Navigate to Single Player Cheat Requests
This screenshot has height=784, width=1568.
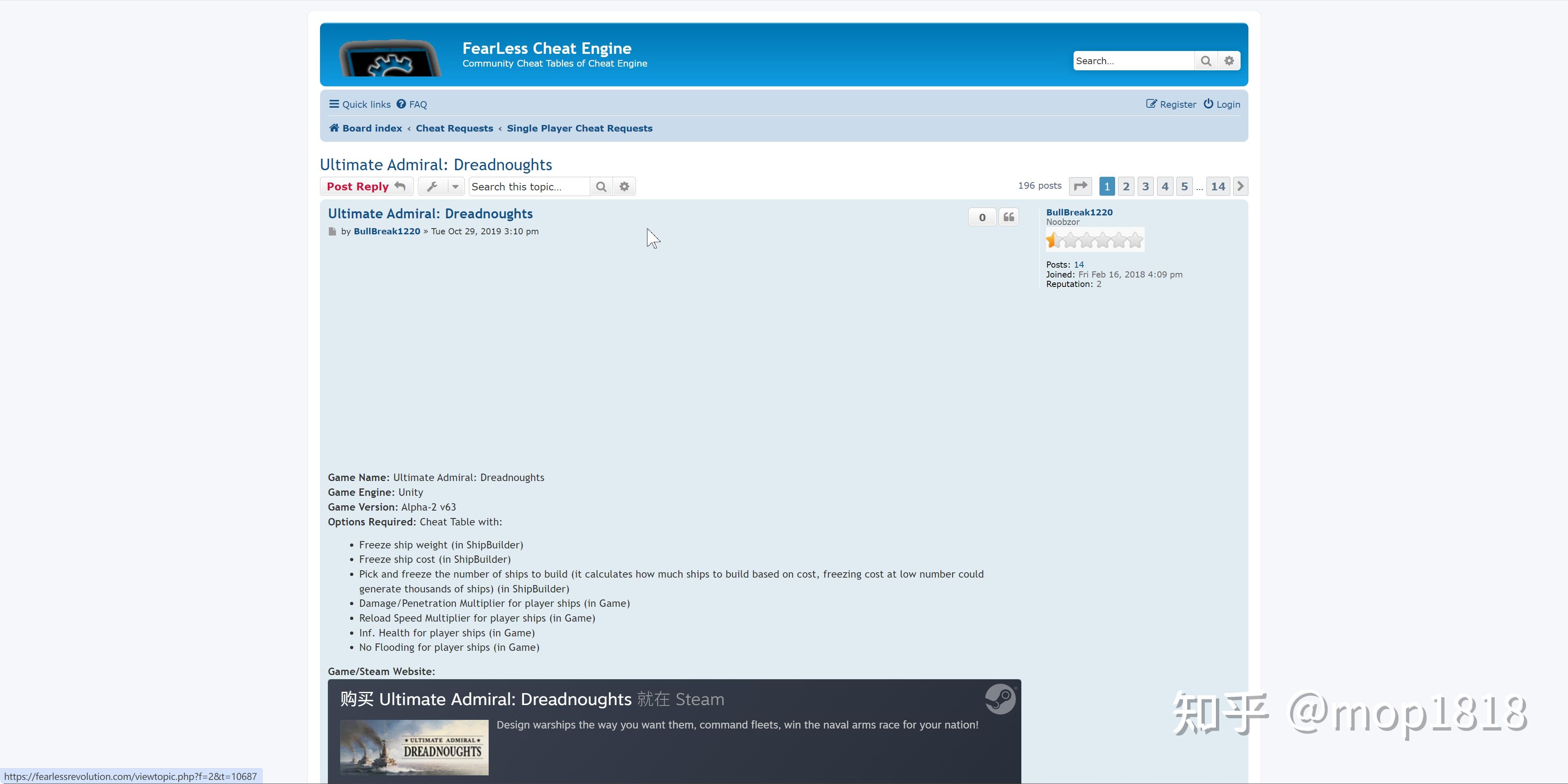click(x=580, y=128)
